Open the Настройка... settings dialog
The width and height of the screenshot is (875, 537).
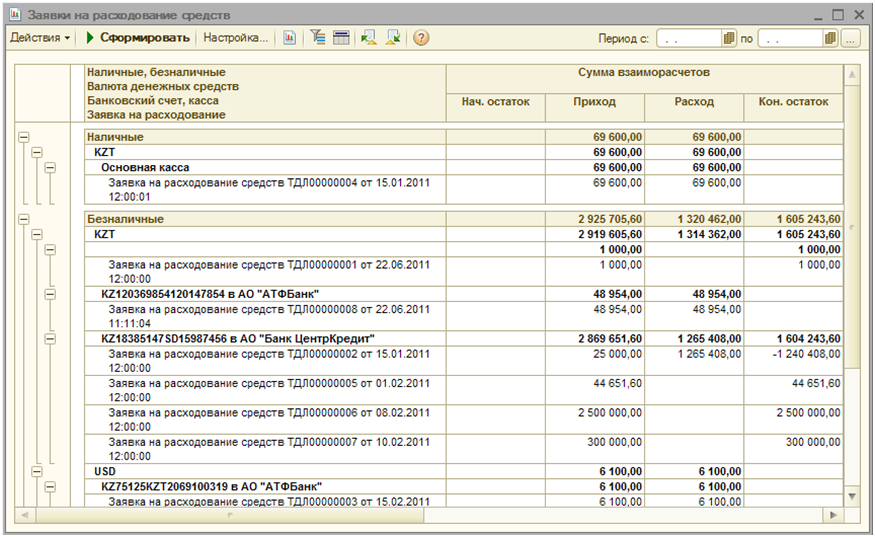tap(235, 38)
